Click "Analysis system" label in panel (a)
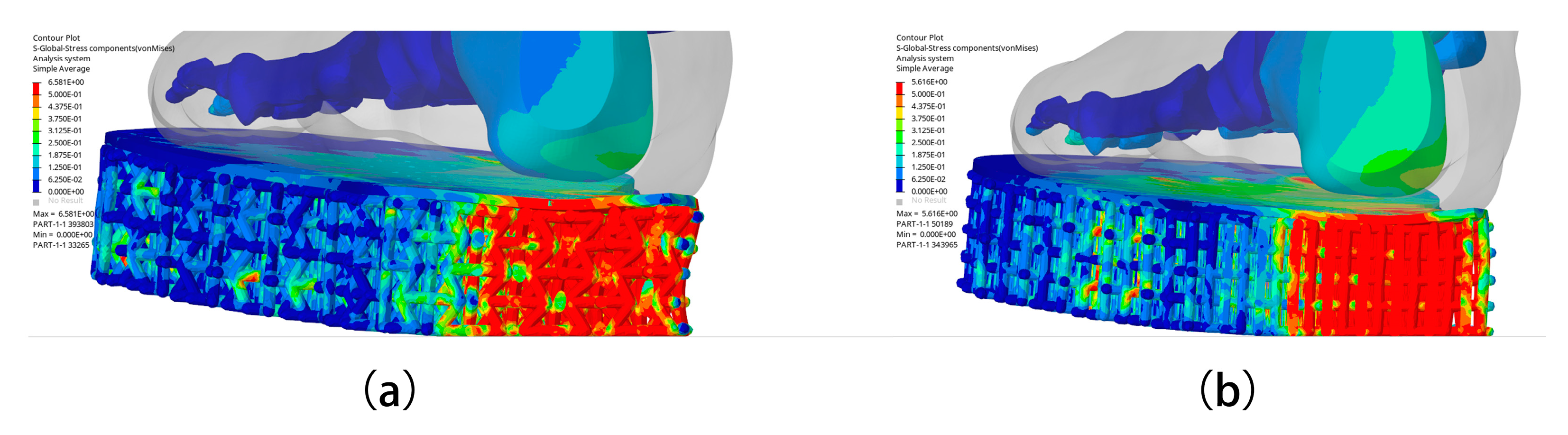 point(62,58)
